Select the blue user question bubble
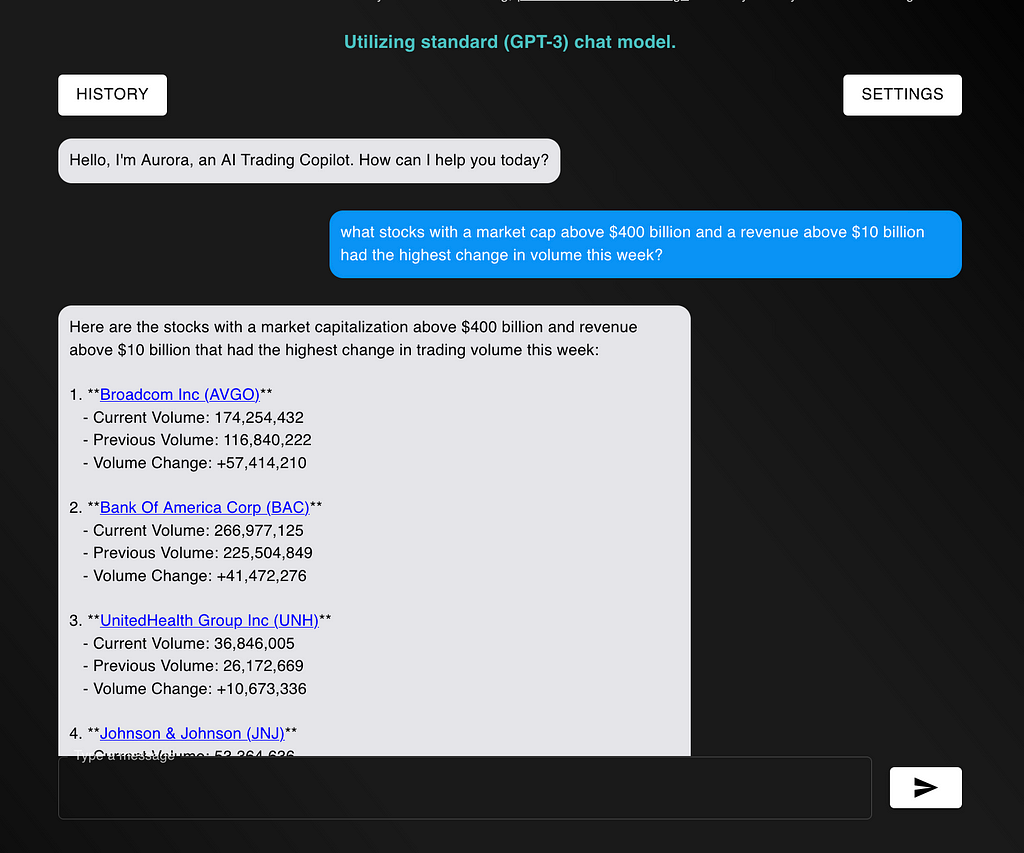The width and height of the screenshot is (1024, 853). pyautogui.click(x=645, y=243)
